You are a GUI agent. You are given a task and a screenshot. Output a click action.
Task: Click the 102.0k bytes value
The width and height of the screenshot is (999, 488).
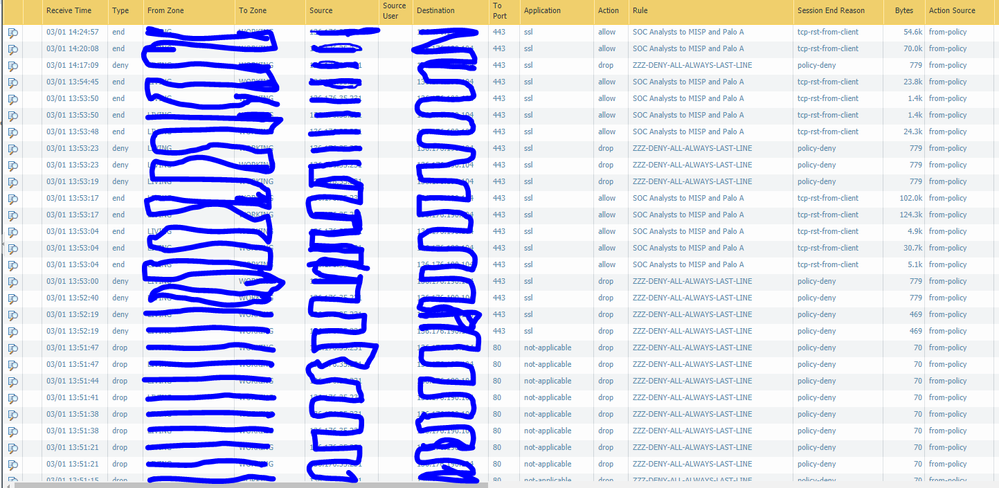point(911,197)
